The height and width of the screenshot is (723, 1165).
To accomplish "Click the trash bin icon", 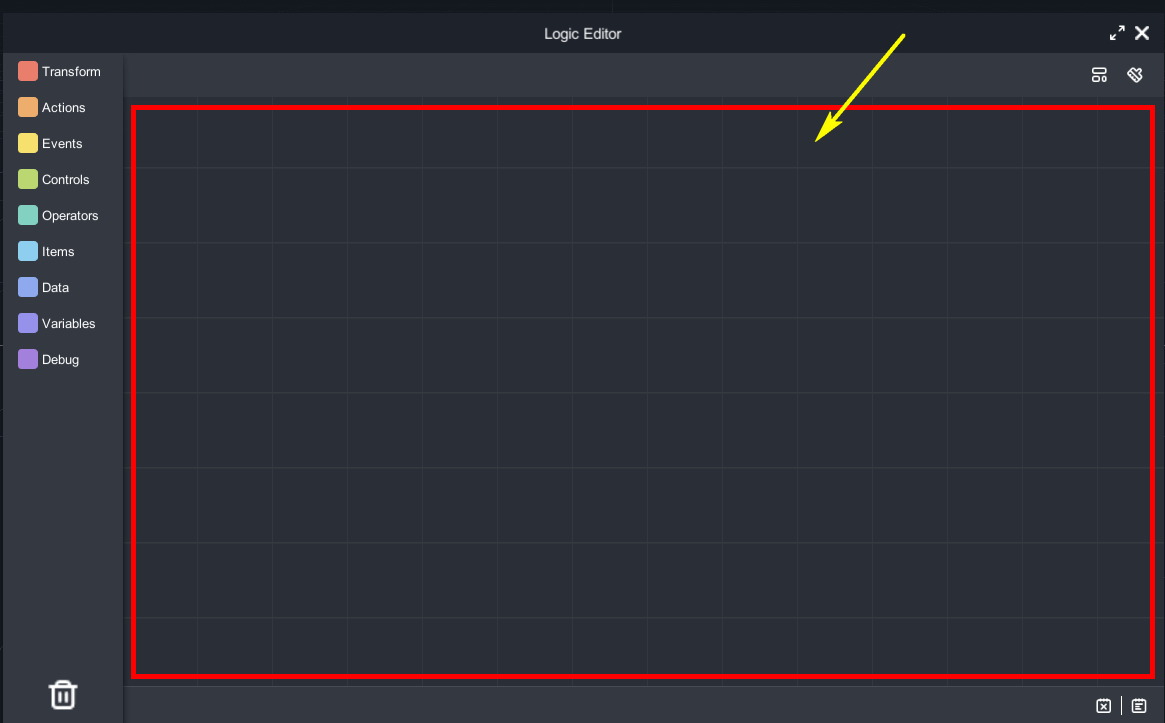I will point(63,694).
